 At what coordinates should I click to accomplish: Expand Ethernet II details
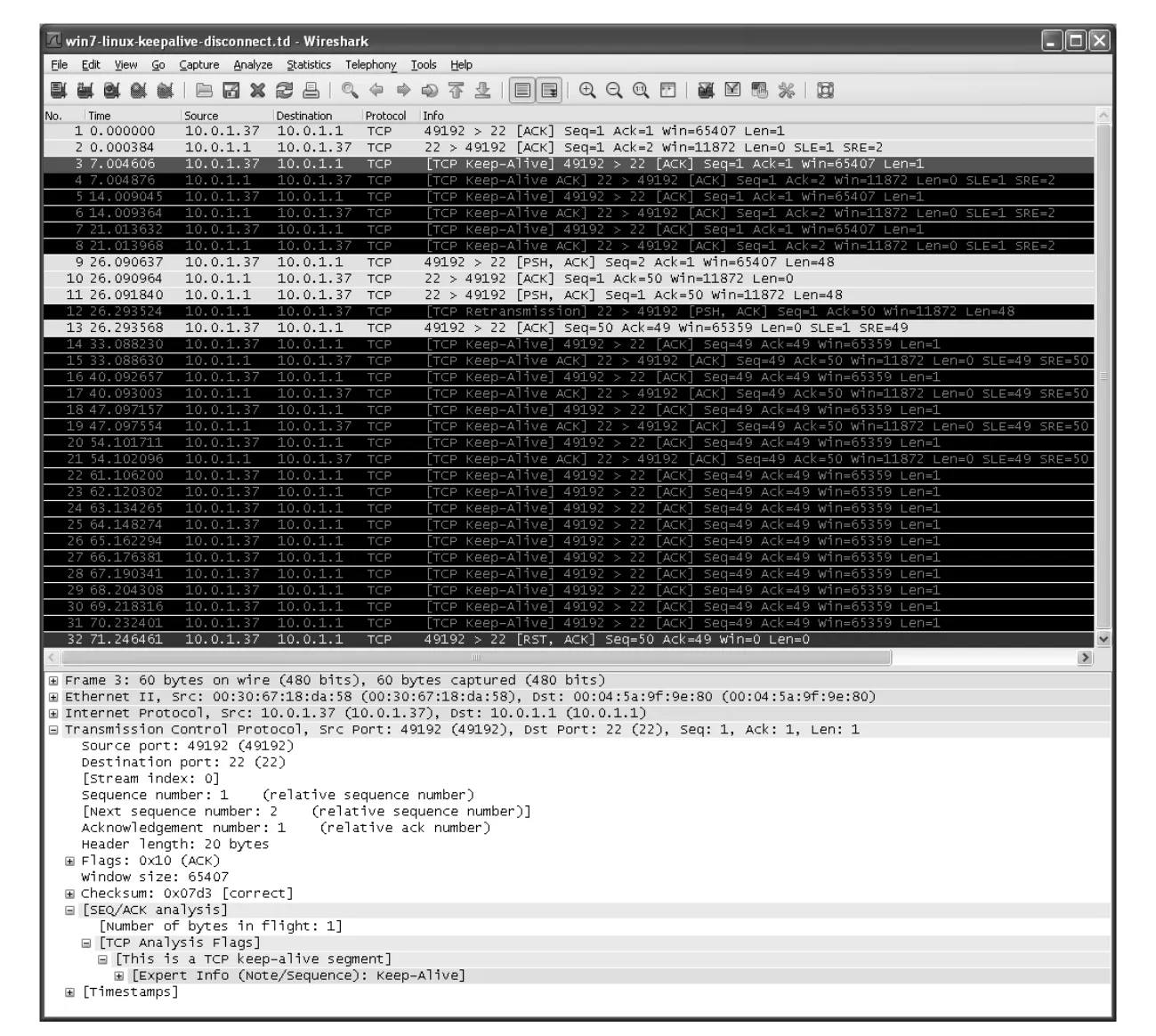(53, 697)
